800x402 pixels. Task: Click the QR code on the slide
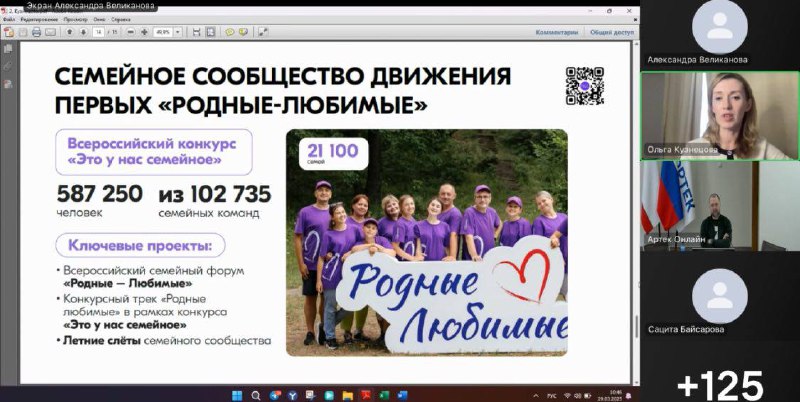585,86
